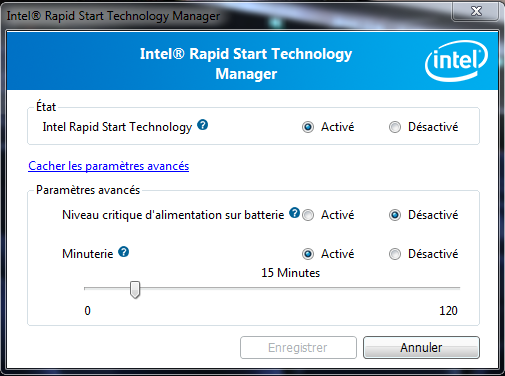Choose Désactivé for the Minuterie option
Image resolution: width=505 pixels, height=376 pixels.
tap(395, 254)
